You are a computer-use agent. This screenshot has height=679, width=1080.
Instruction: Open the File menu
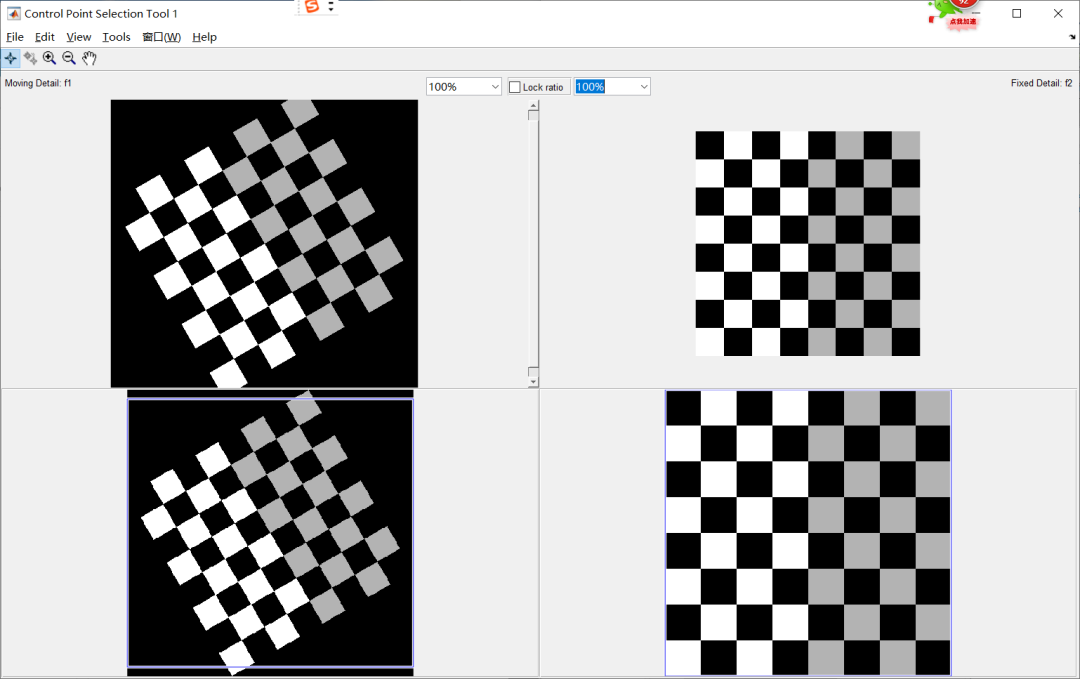point(15,37)
